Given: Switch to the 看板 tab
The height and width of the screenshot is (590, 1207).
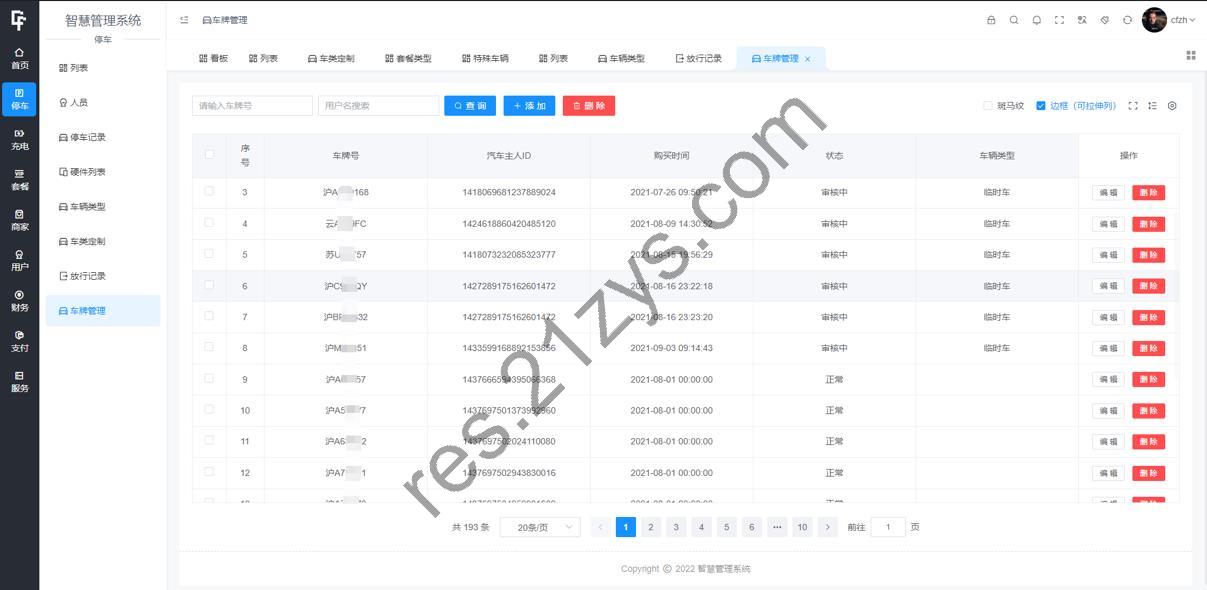Looking at the screenshot, I should [214, 58].
